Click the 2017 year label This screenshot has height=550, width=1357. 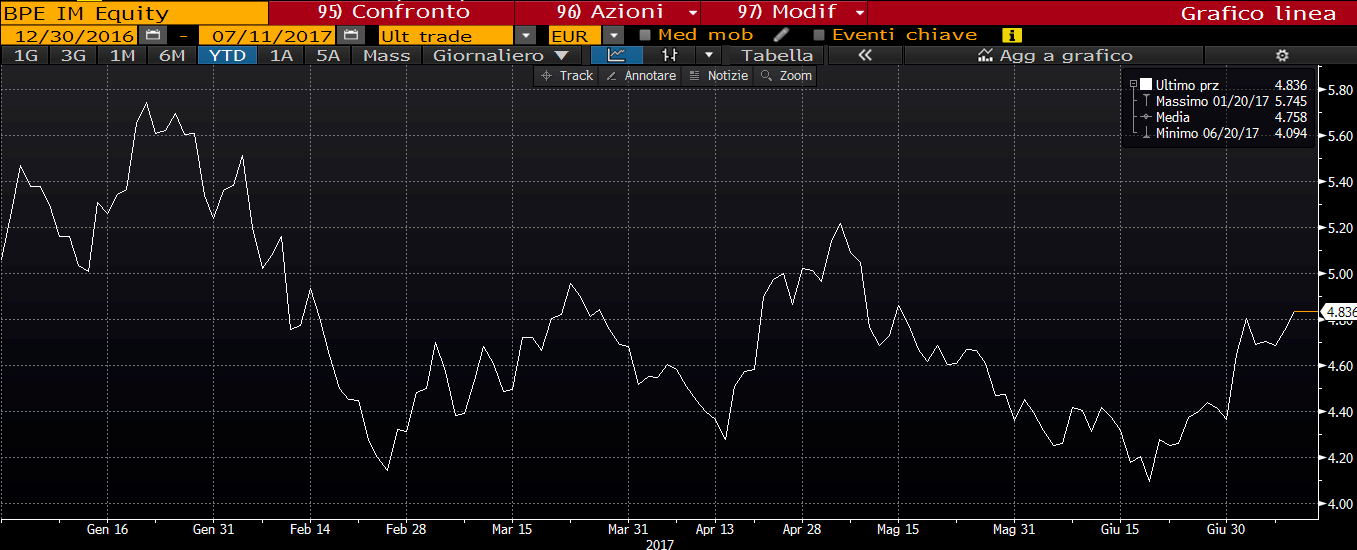(x=659, y=544)
